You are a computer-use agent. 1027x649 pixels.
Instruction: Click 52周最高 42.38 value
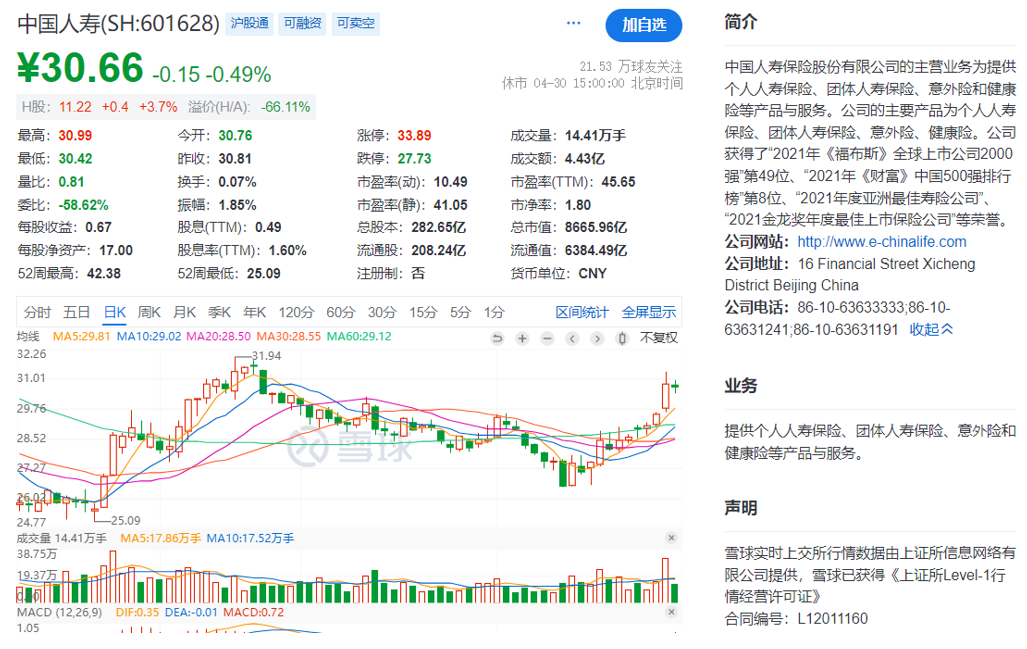pyautogui.click(x=104, y=274)
